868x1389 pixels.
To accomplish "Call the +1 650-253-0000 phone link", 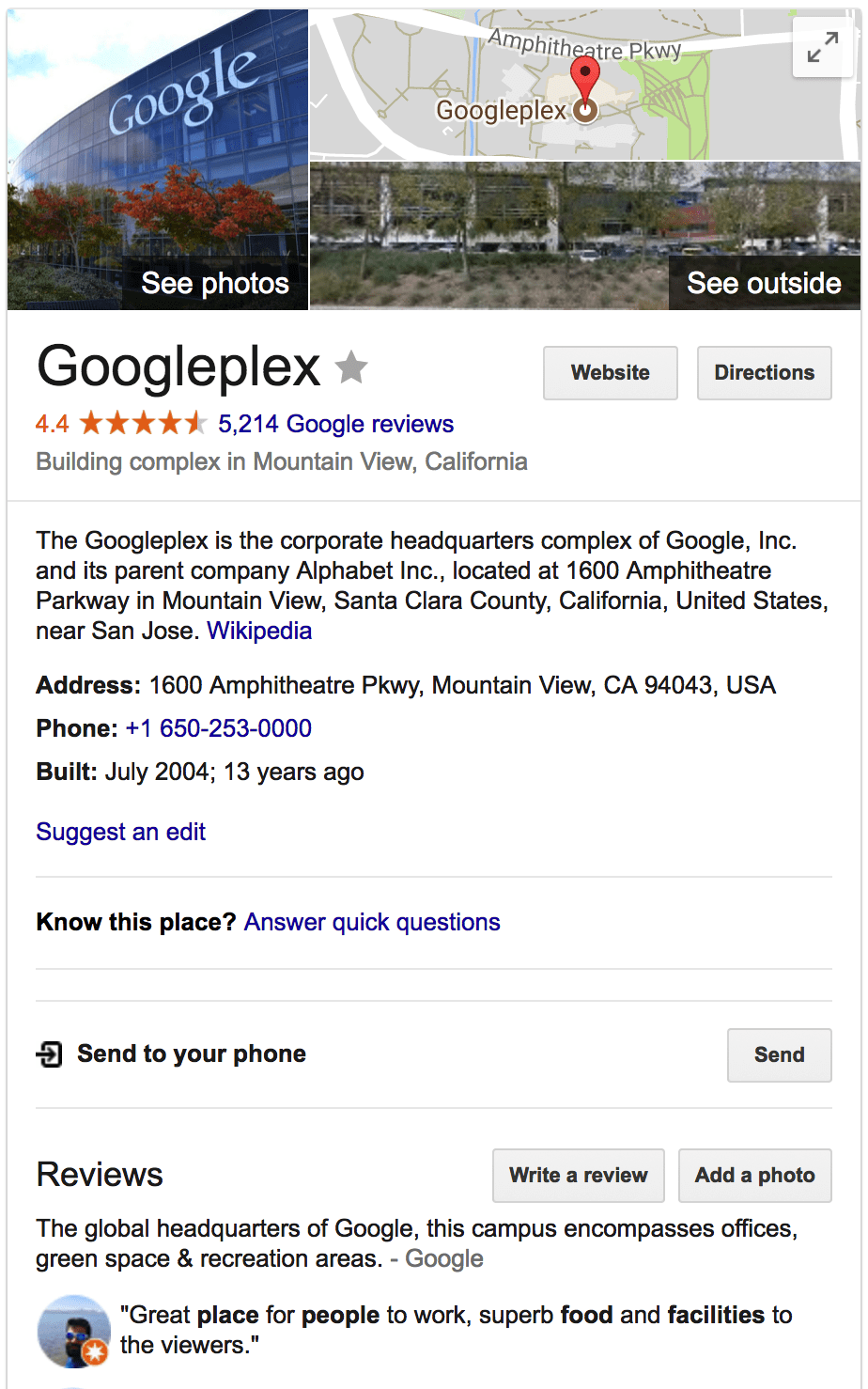I will [219, 728].
